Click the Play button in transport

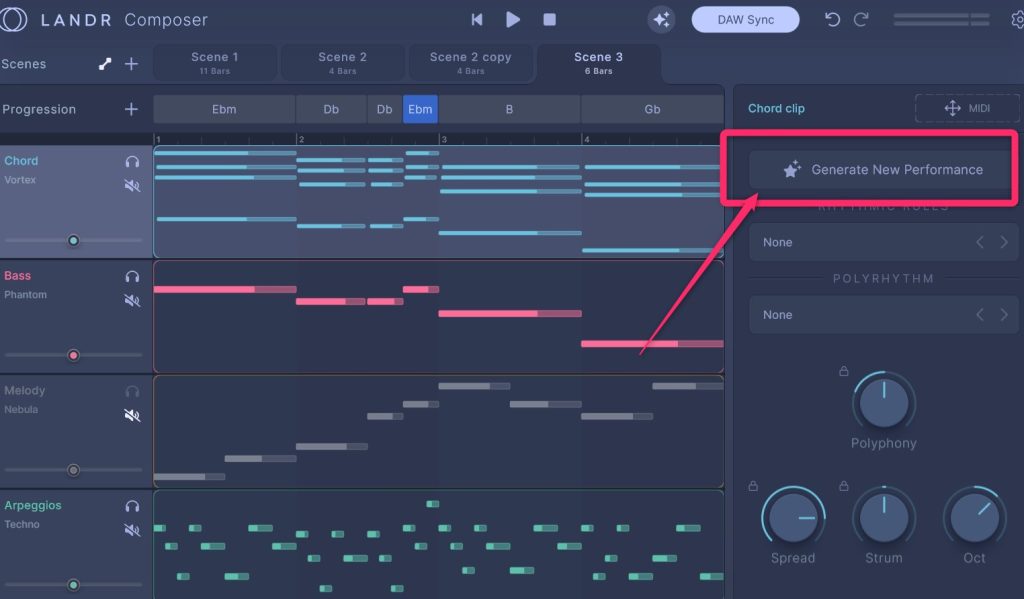pyautogui.click(x=513, y=19)
